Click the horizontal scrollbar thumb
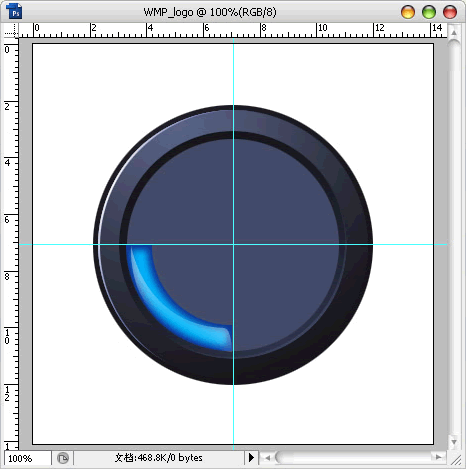Viewport: 466px width, 469px height. (x=285, y=457)
